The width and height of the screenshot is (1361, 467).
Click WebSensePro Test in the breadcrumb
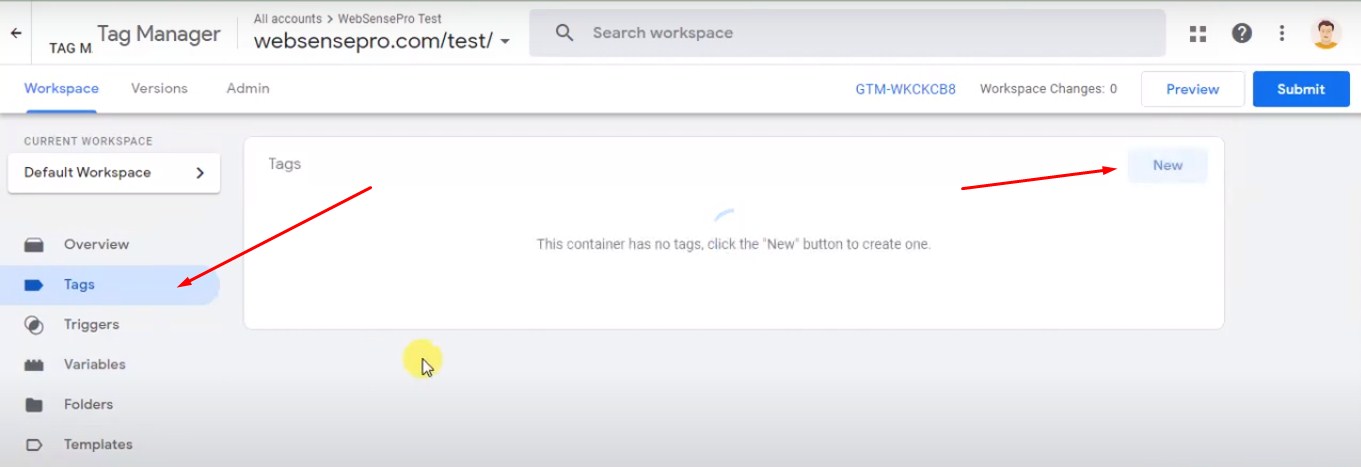388,19
